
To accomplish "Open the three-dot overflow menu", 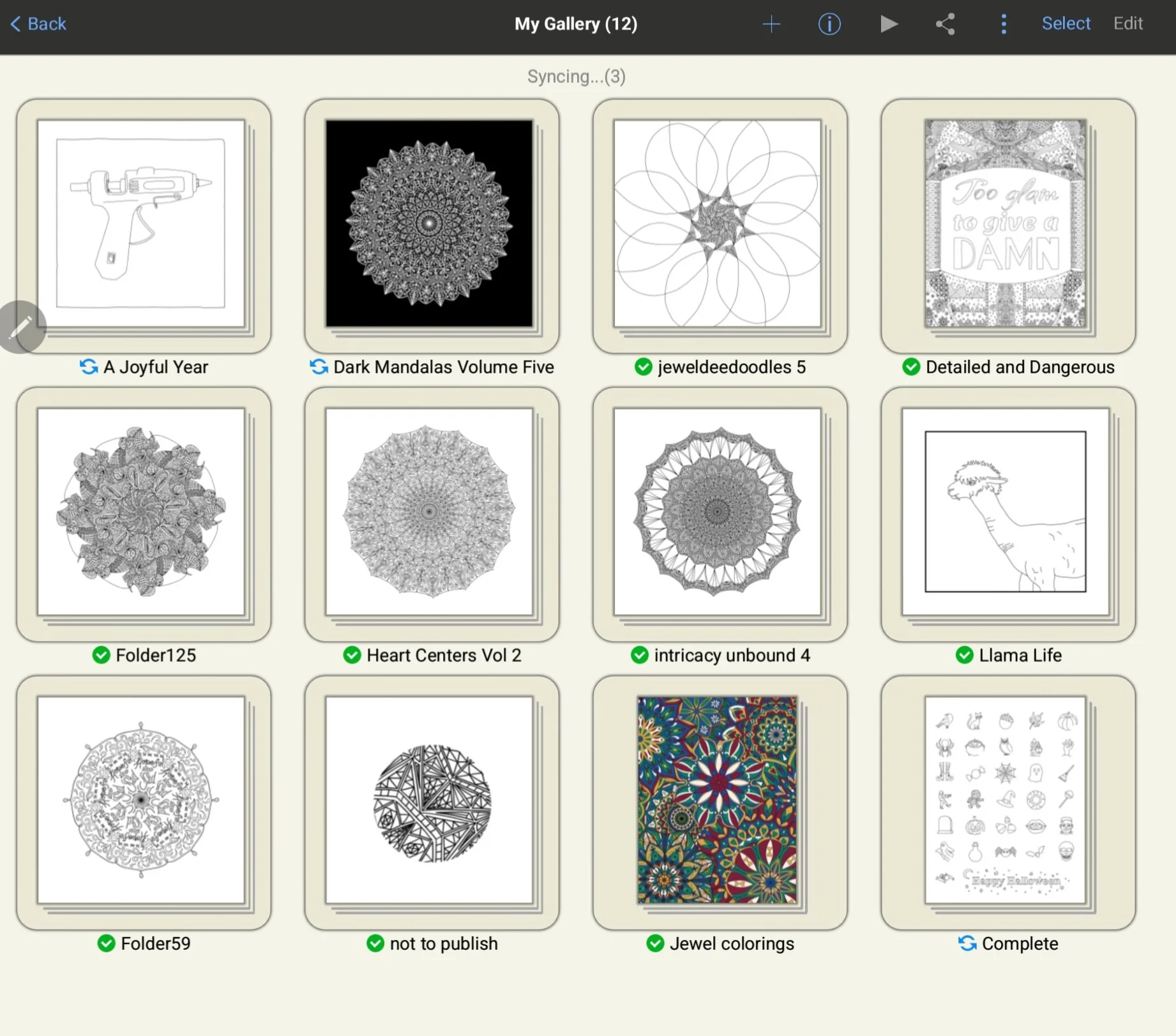I will [1004, 24].
